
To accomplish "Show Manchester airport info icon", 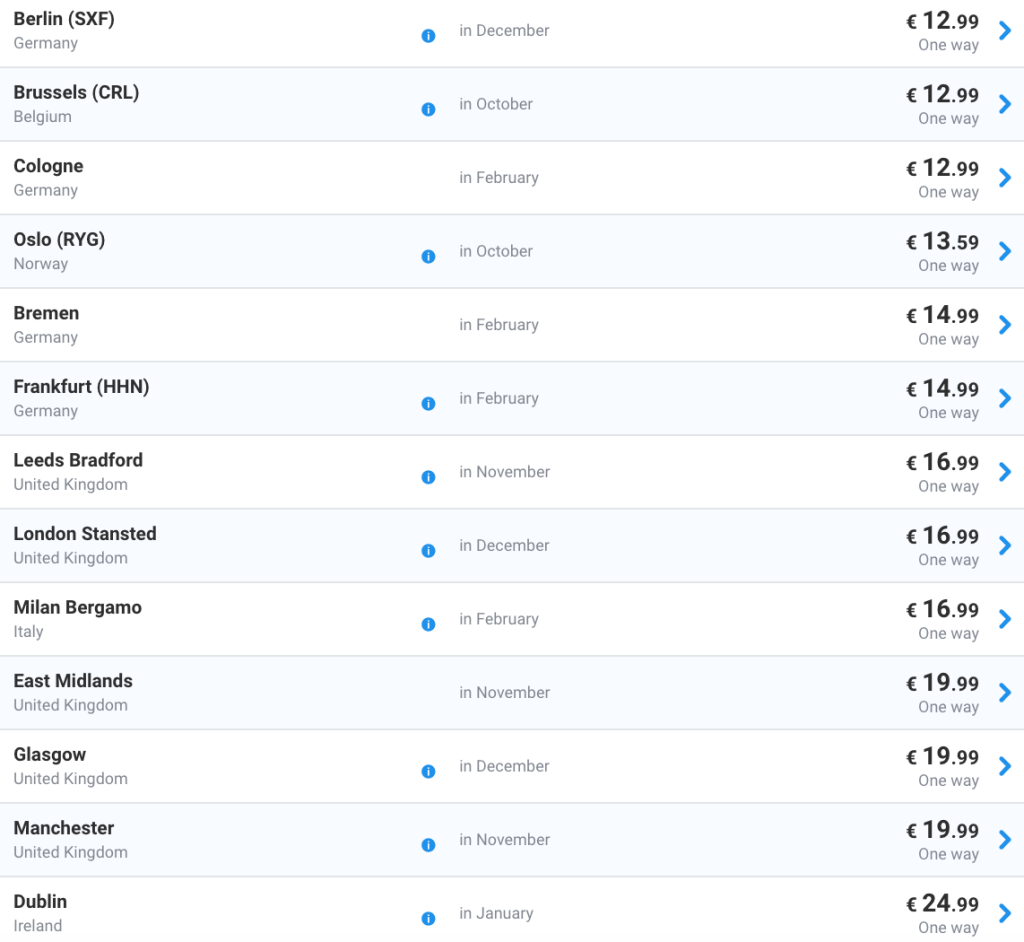I will tap(428, 845).
